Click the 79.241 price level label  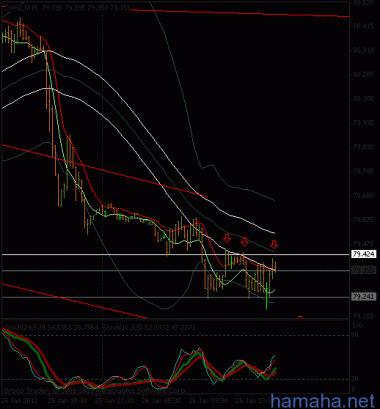tap(364, 297)
